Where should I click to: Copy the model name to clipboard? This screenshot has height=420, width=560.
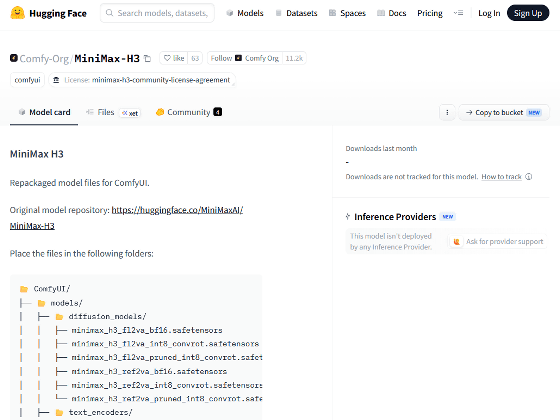pos(148,58)
